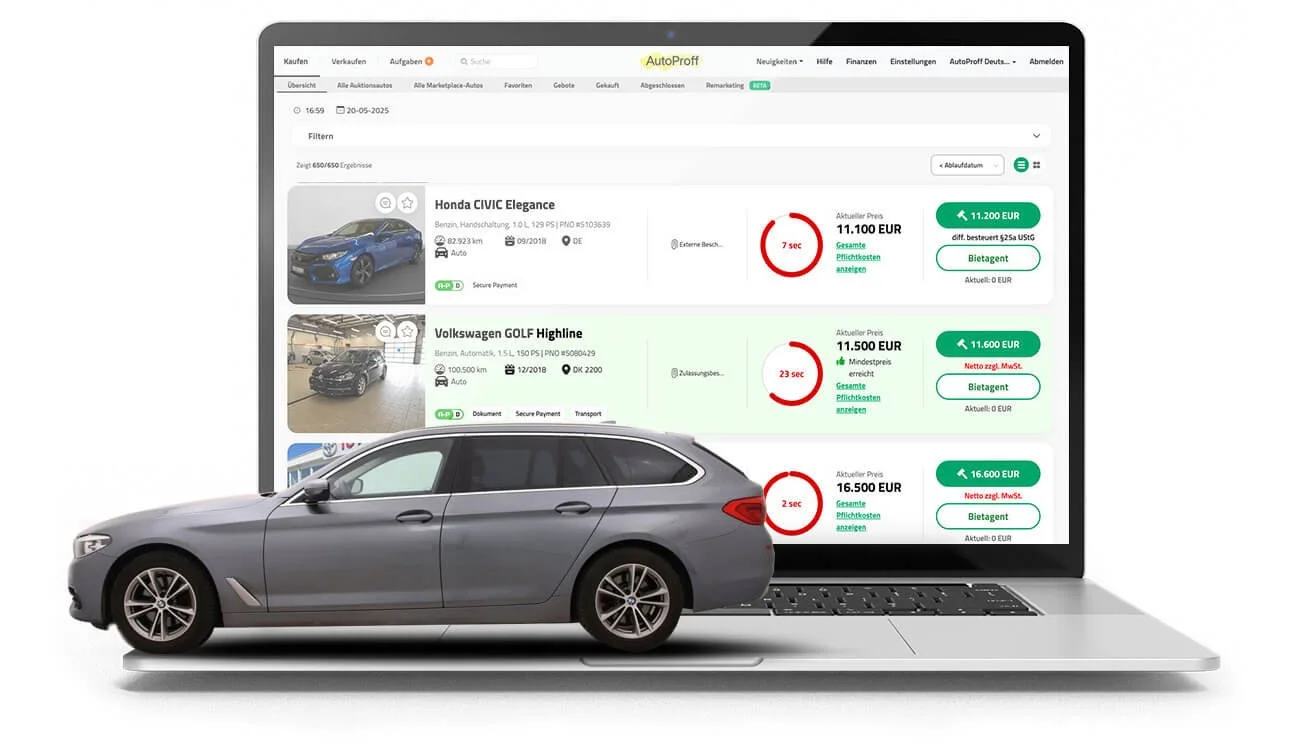Open the Honda CIVIC car thumbnail
This screenshot has height=750, width=1289.
(x=356, y=245)
